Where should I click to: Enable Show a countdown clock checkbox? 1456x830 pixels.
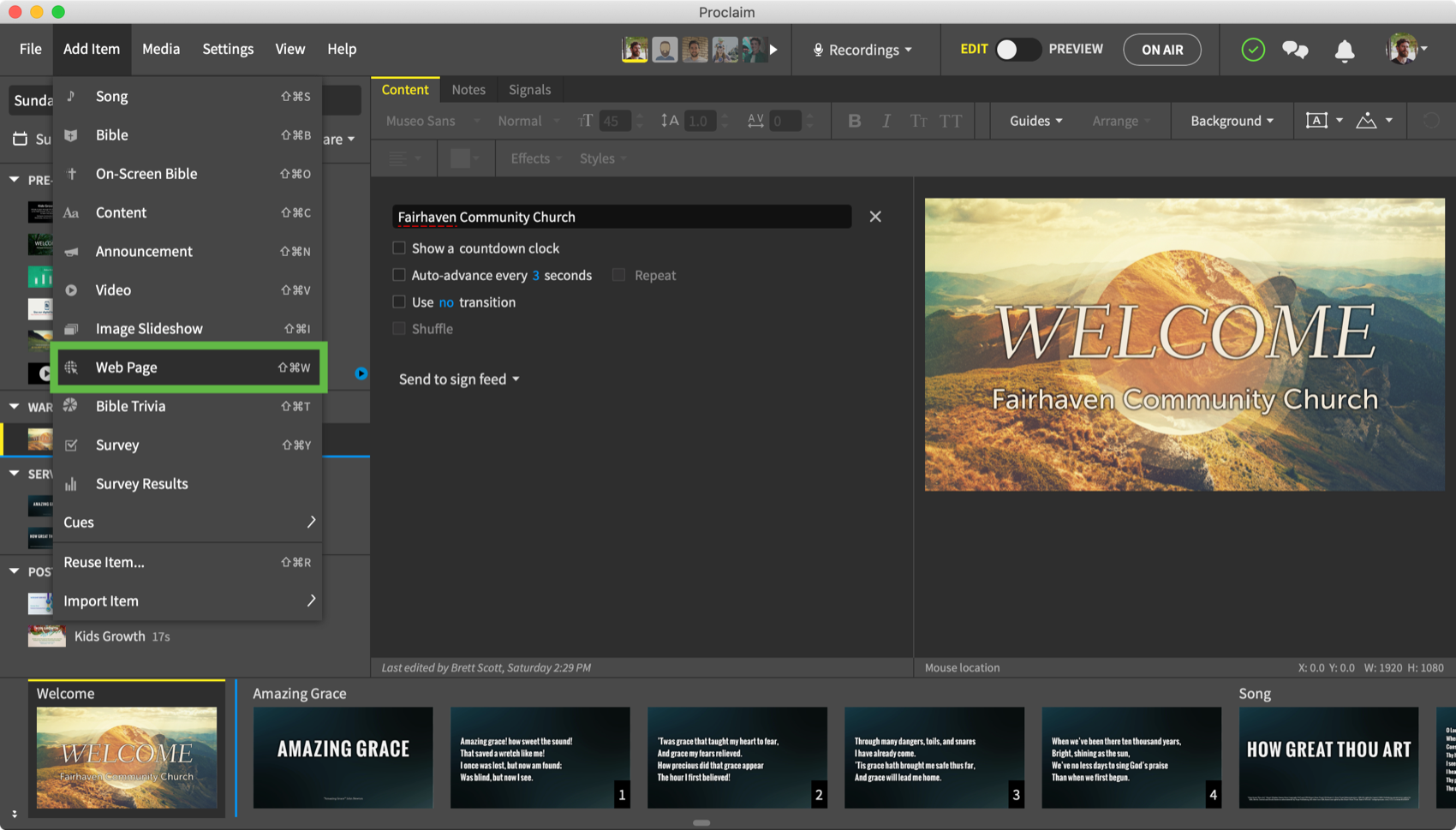(399, 248)
